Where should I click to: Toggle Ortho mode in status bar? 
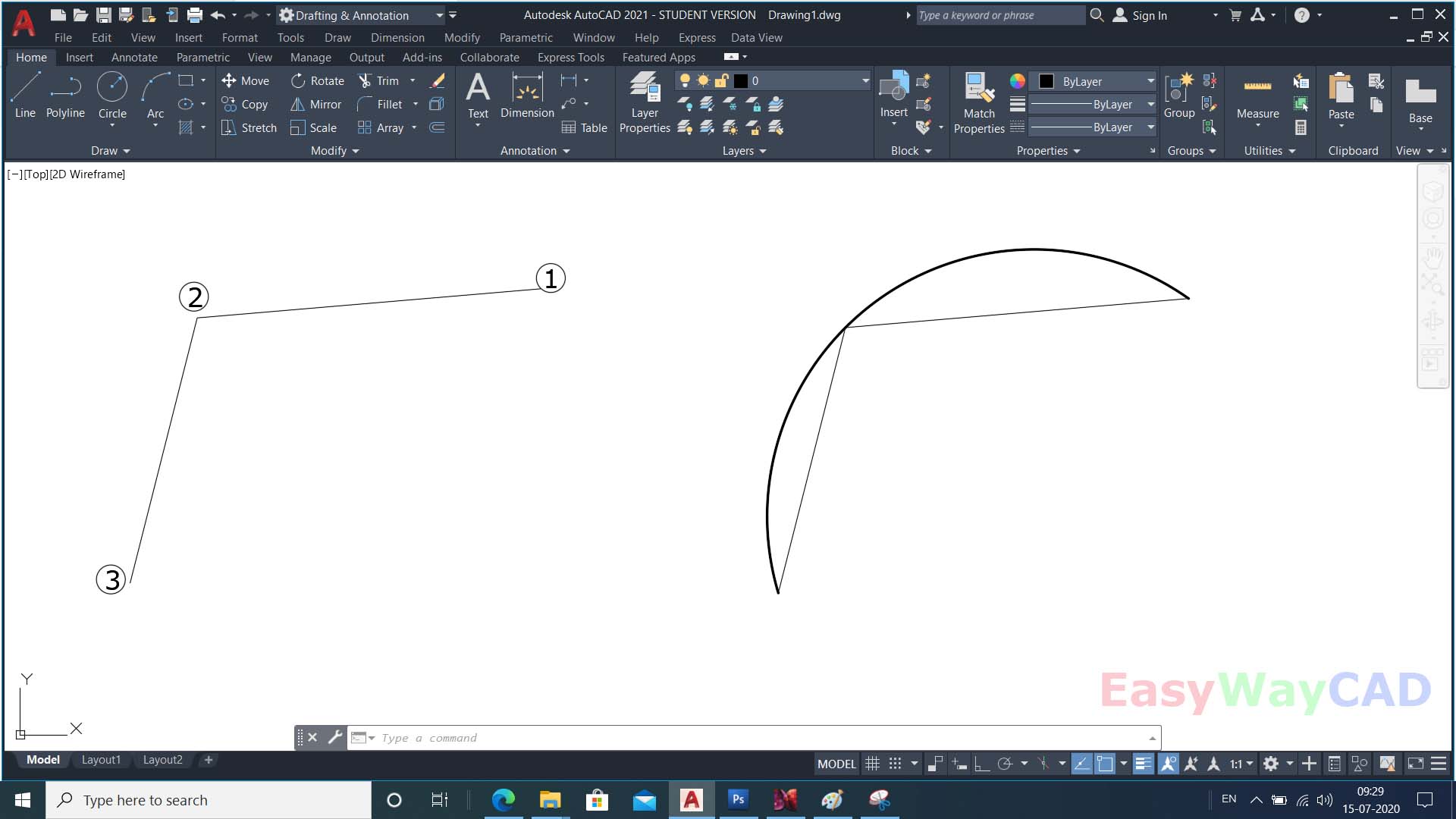click(983, 764)
